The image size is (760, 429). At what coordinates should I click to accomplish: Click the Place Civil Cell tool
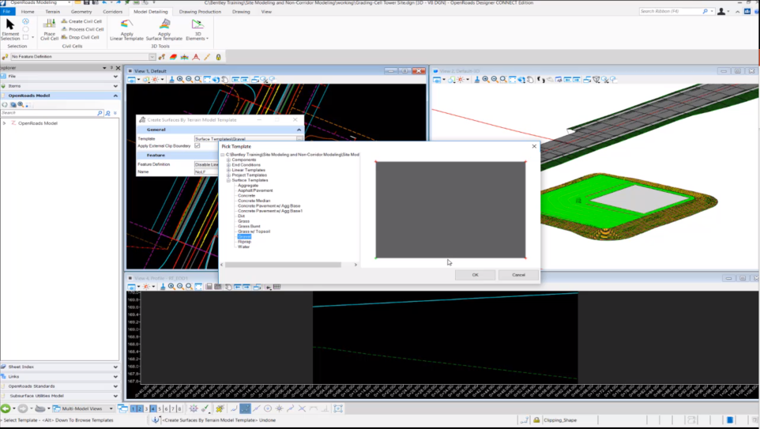(x=49, y=30)
